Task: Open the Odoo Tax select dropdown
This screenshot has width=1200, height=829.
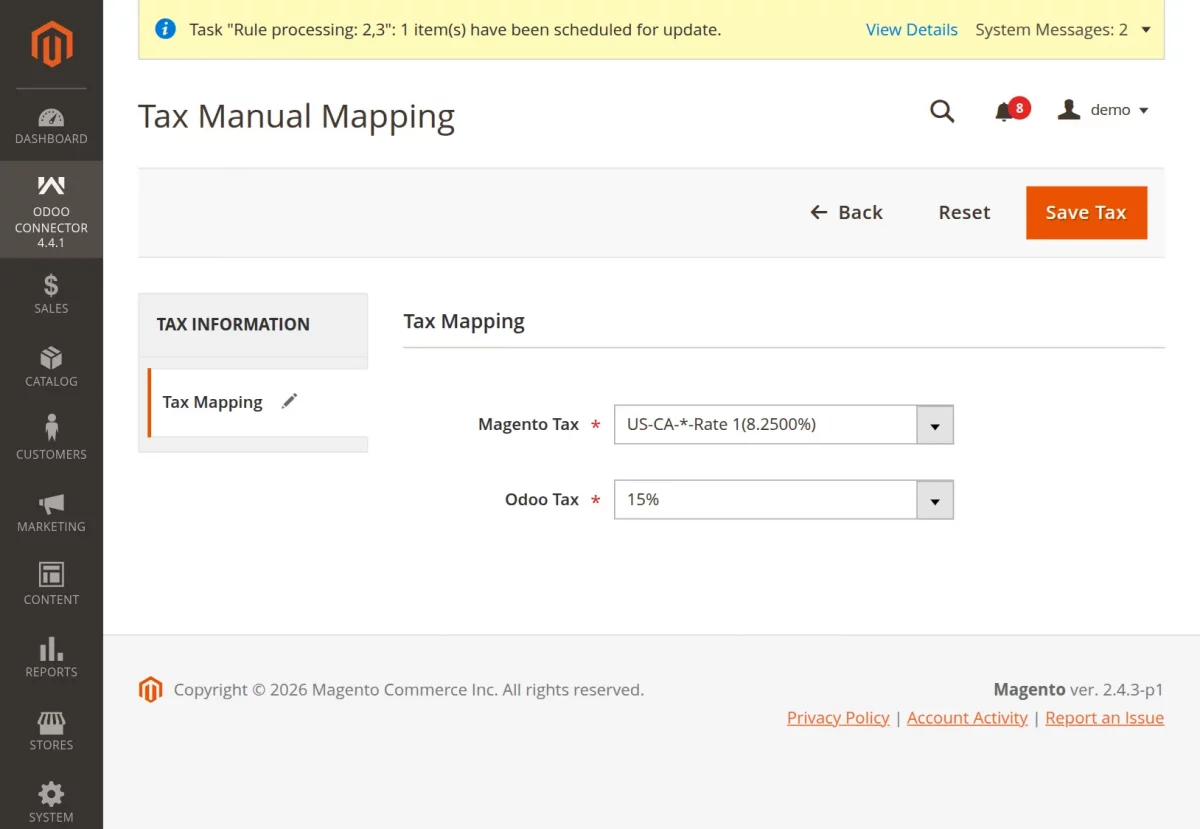Action: coord(783,499)
